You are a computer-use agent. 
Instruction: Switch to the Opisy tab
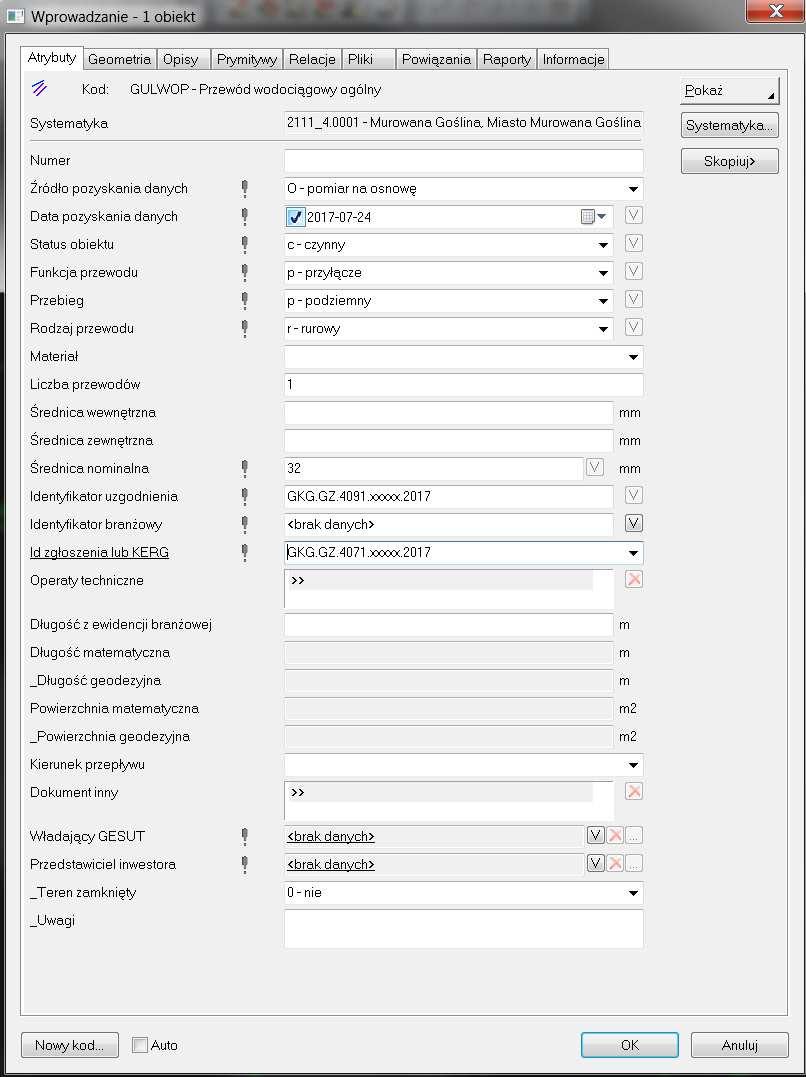(181, 59)
